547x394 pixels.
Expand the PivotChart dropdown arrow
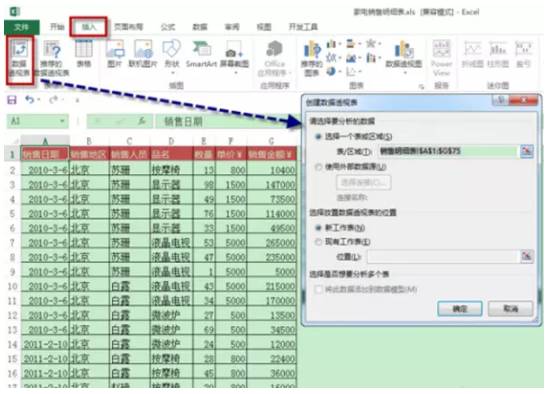(x=405, y=73)
